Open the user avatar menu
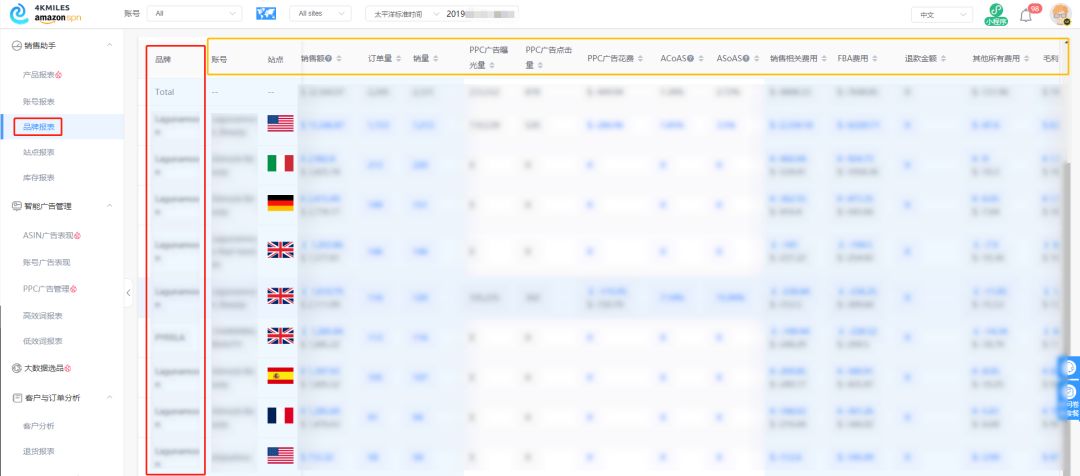The height and width of the screenshot is (476, 1080). coord(1060,15)
